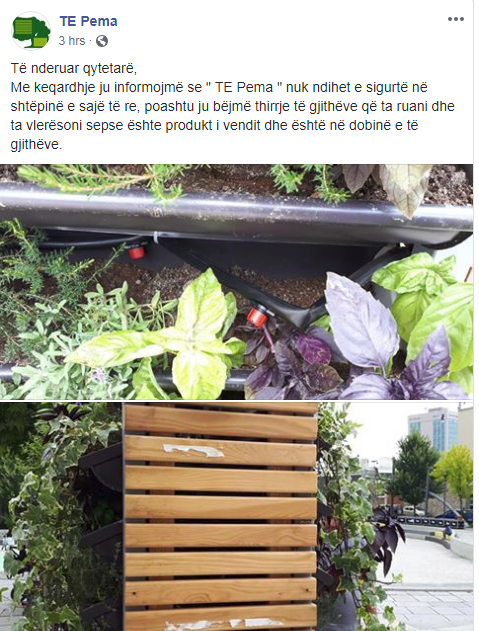Open the post's 3 hrs timestamp link
This screenshot has height=631, width=479.
pos(72,41)
